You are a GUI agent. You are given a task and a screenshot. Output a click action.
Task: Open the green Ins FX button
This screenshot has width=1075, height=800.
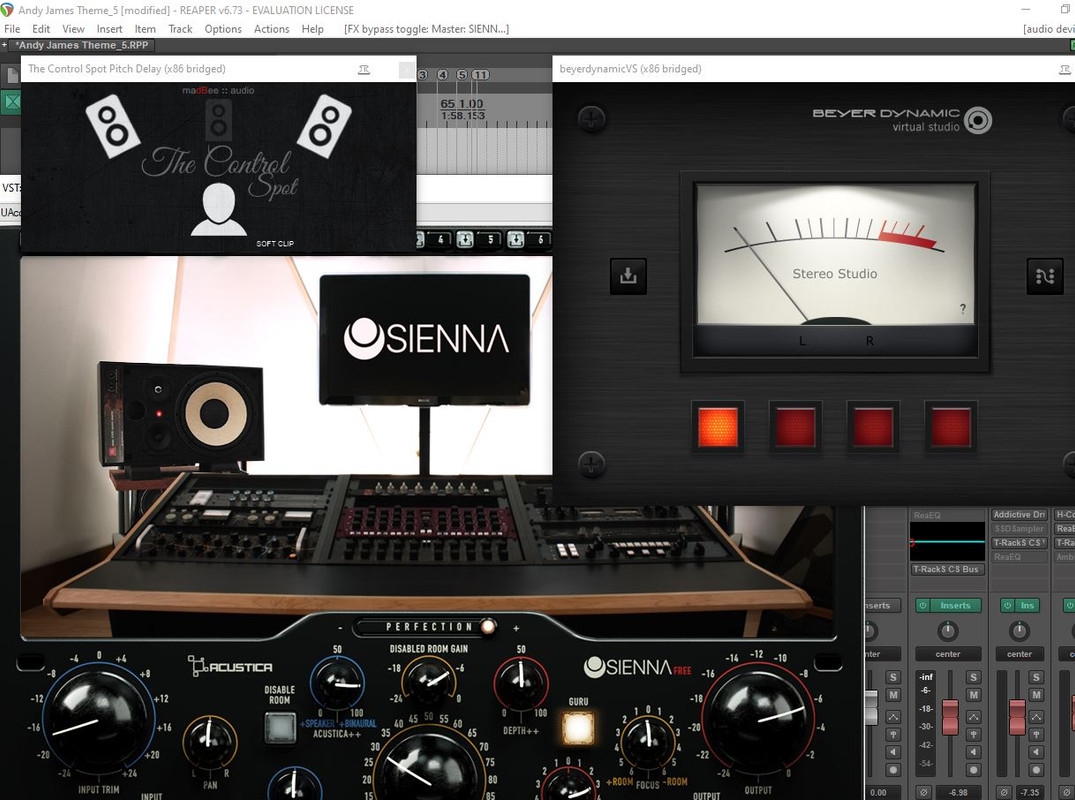(1027, 605)
